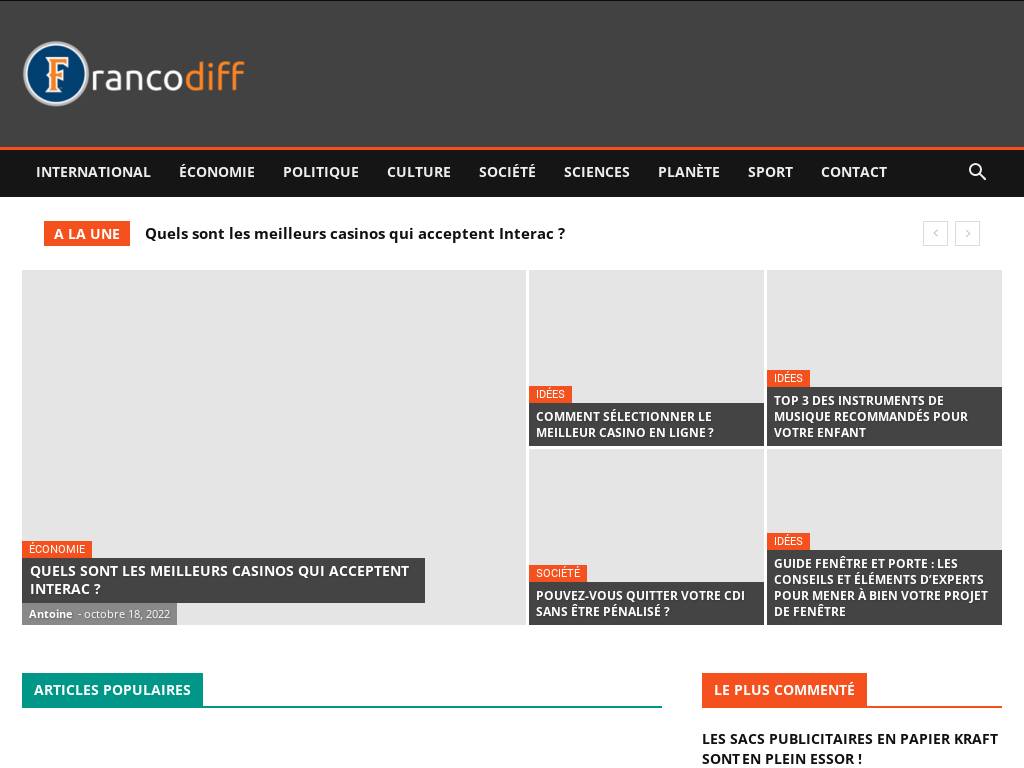Select Politique in the navigation bar
The height and width of the screenshot is (768, 1024).
pos(320,172)
